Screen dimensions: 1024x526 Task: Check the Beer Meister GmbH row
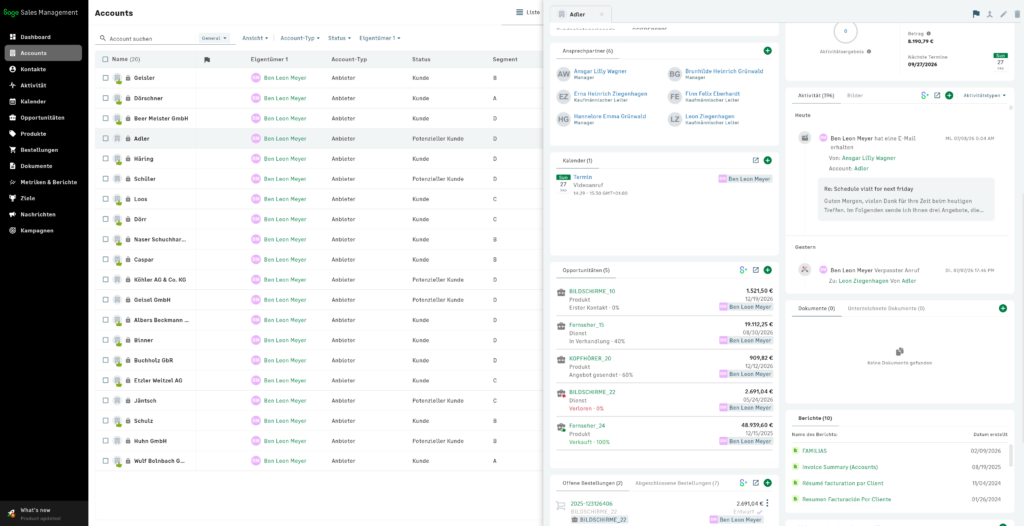tap(106, 118)
